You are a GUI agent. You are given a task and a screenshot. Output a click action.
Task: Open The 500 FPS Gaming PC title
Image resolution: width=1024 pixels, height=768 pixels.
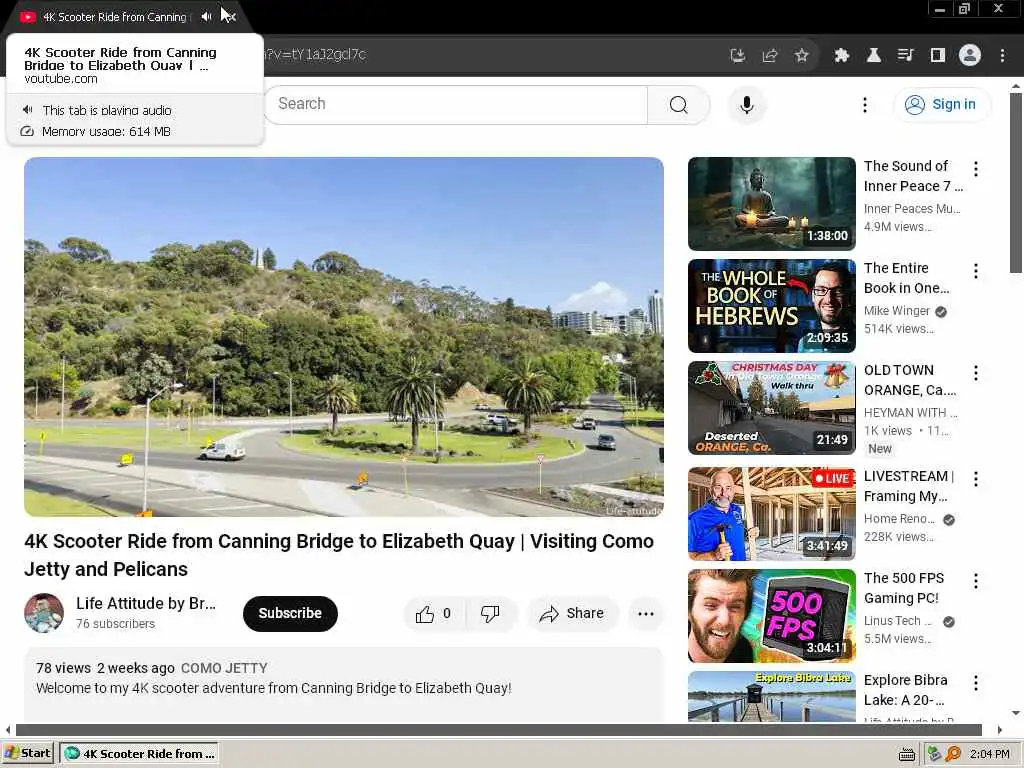(904, 588)
